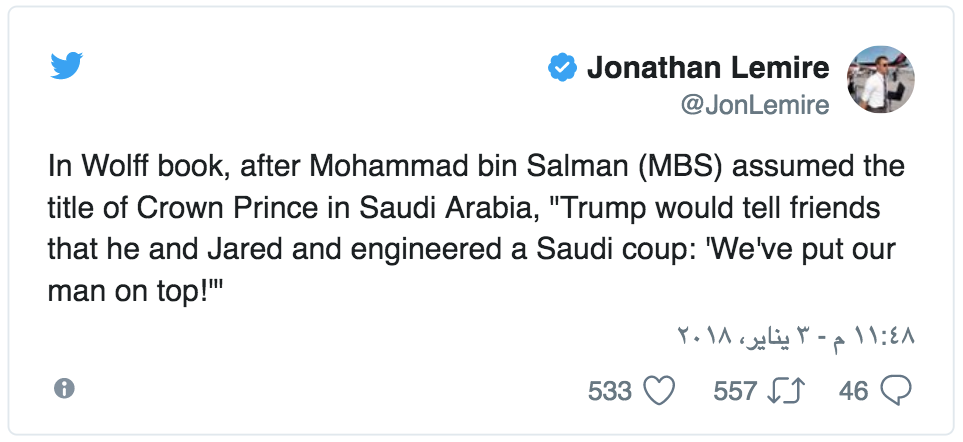This screenshot has width=963, height=442.
Task: Click the tweet info icon
Action: pos(64,389)
